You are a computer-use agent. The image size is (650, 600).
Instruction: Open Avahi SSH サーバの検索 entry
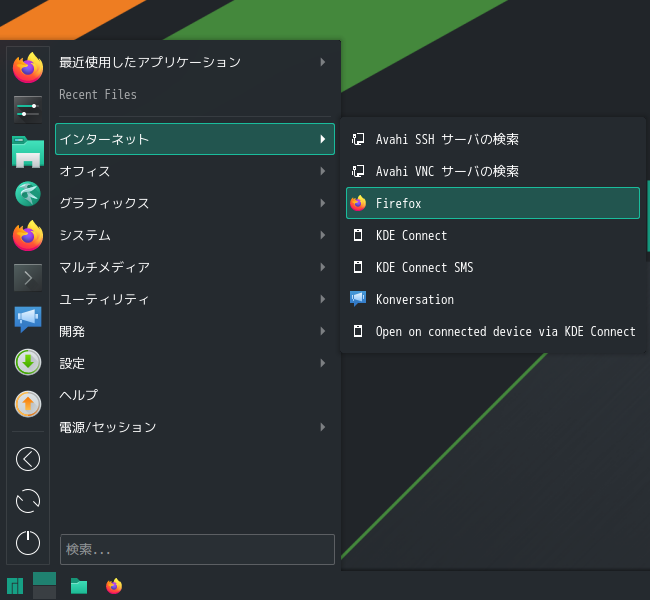[x=493, y=139]
